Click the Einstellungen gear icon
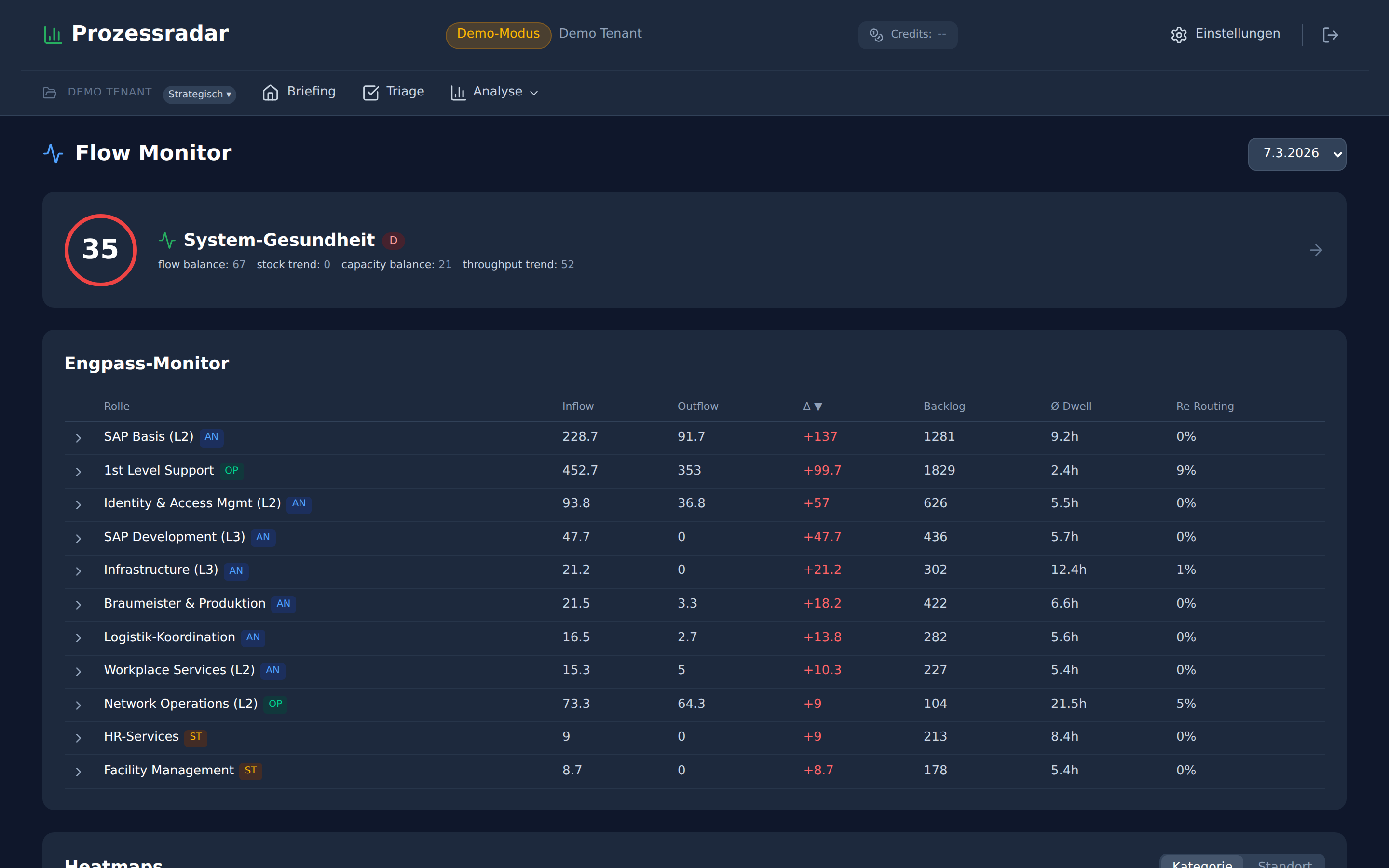The height and width of the screenshot is (868, 1389). pyautogui.click(x=1178, y=35)
